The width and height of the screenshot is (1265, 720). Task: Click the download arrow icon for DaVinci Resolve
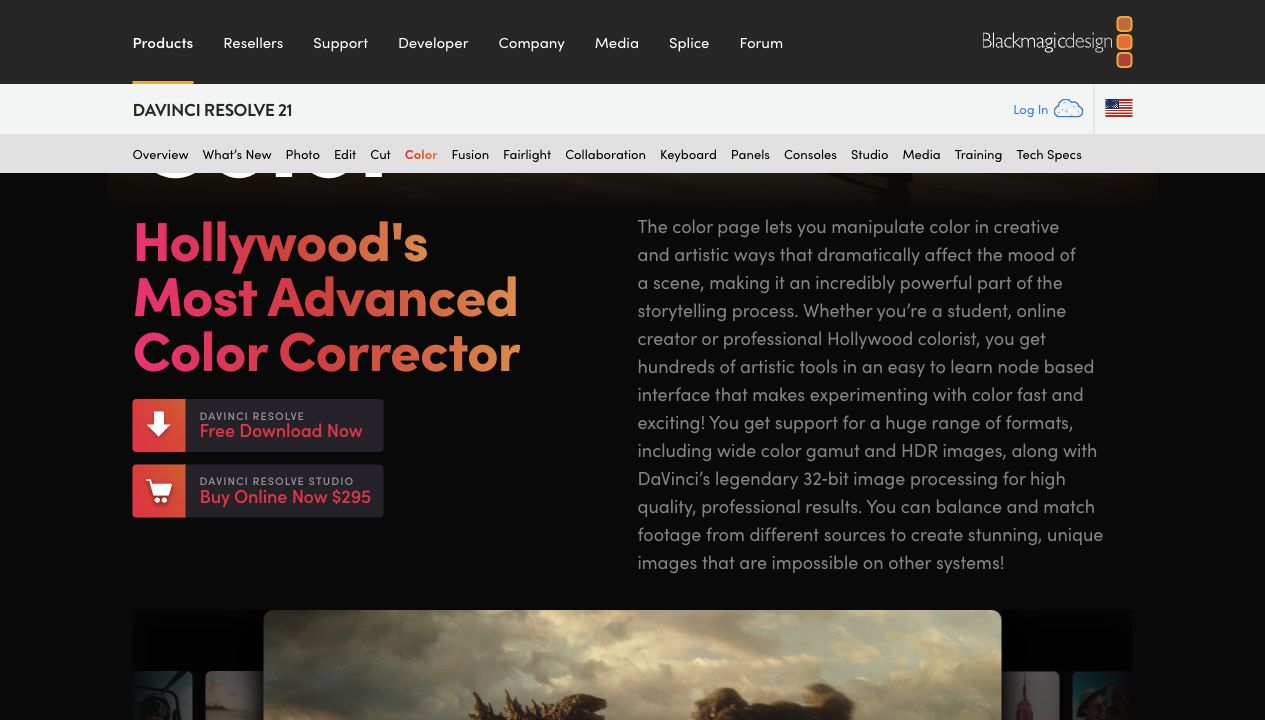[x=159, y=425]
